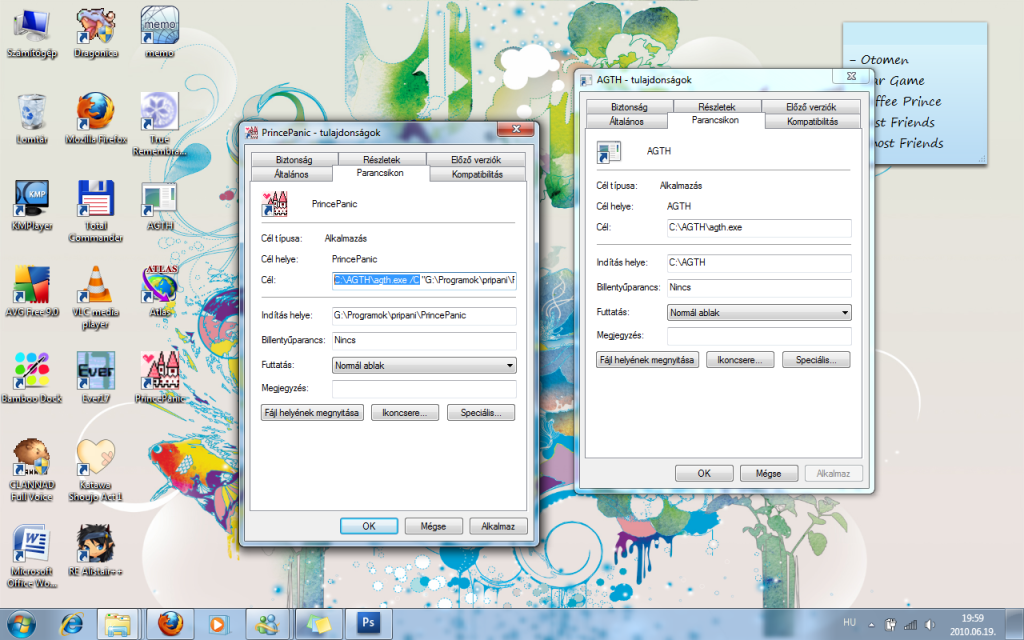The width and height of the screenshot is (1024, 640).
Task: Expand the Futtatás dropdown in PrincePanic properties
Action: tap(424, 366)
